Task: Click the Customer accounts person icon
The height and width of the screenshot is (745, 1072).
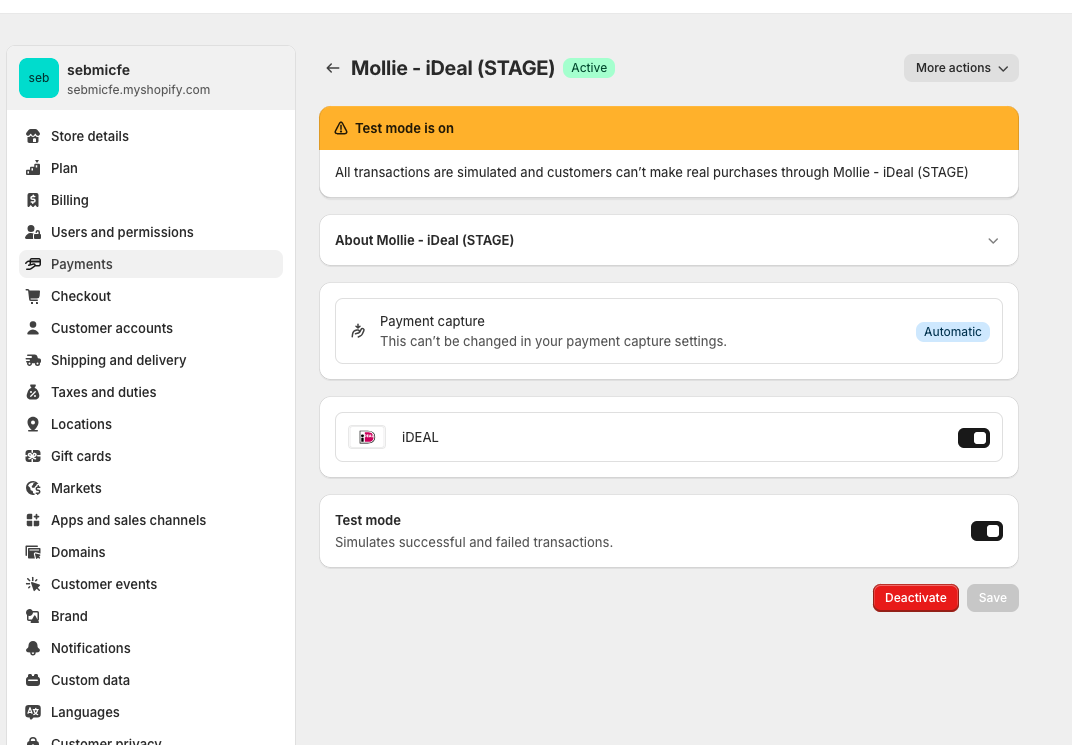Action: [x=33, y=328]
